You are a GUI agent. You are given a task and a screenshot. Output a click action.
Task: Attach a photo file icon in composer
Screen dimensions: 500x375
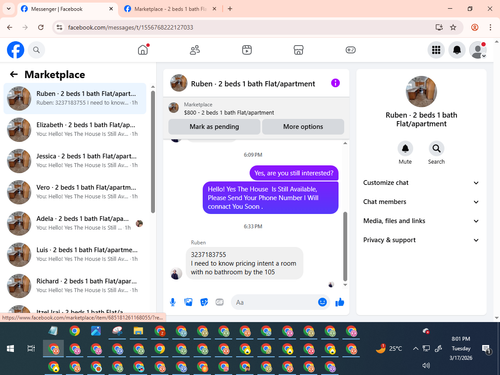188,302
